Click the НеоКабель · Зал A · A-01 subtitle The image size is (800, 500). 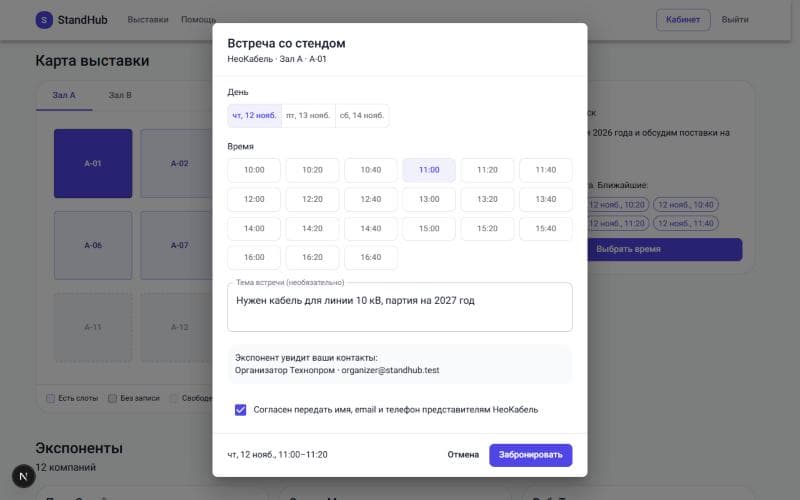(x=277, y=59)
